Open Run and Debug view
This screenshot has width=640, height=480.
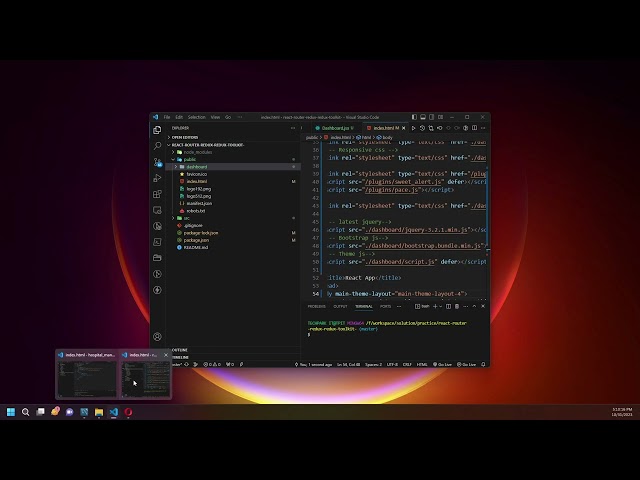click(157, 178)
